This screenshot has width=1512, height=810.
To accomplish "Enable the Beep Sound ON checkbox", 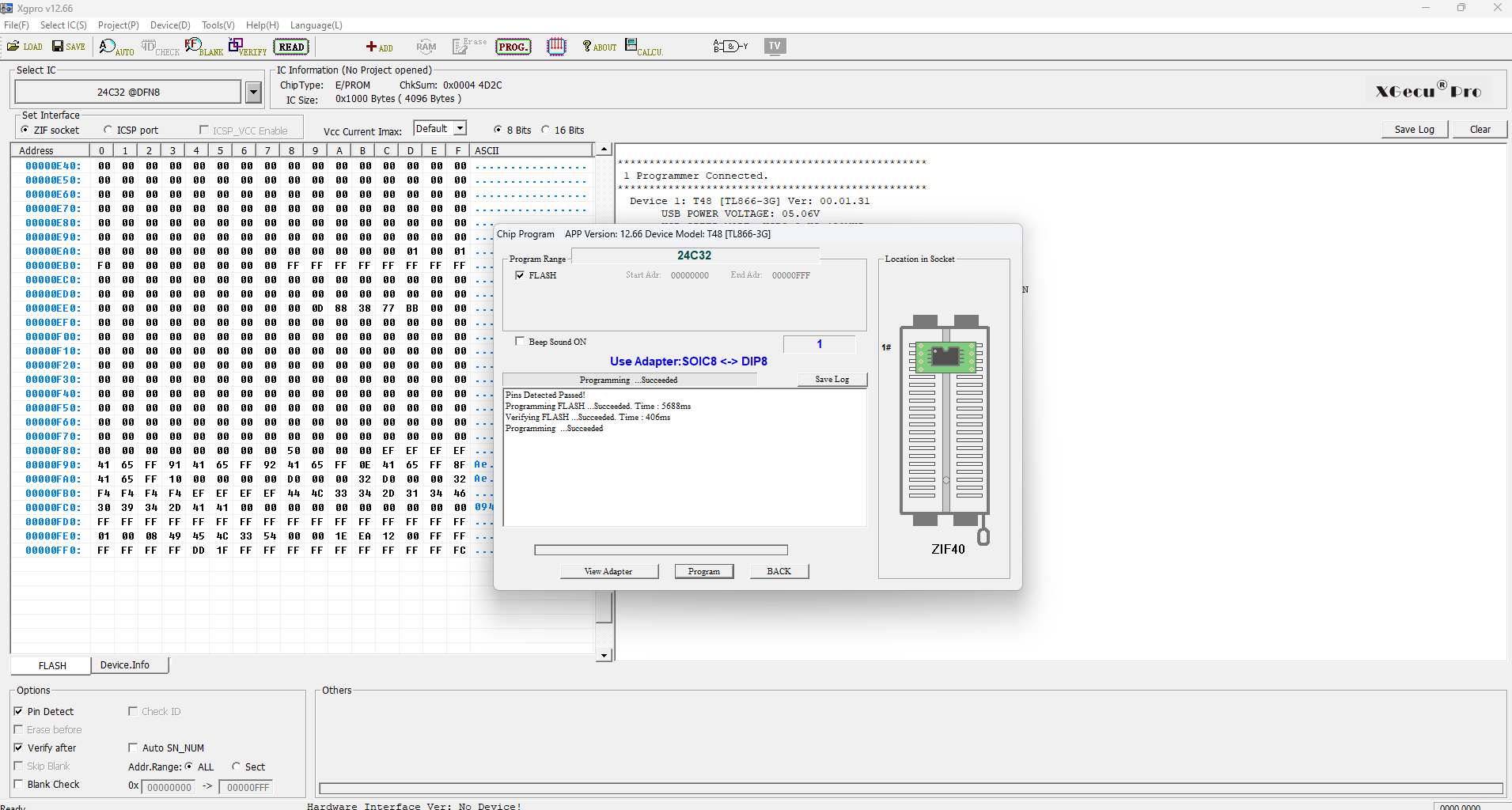I will point(520,342).
